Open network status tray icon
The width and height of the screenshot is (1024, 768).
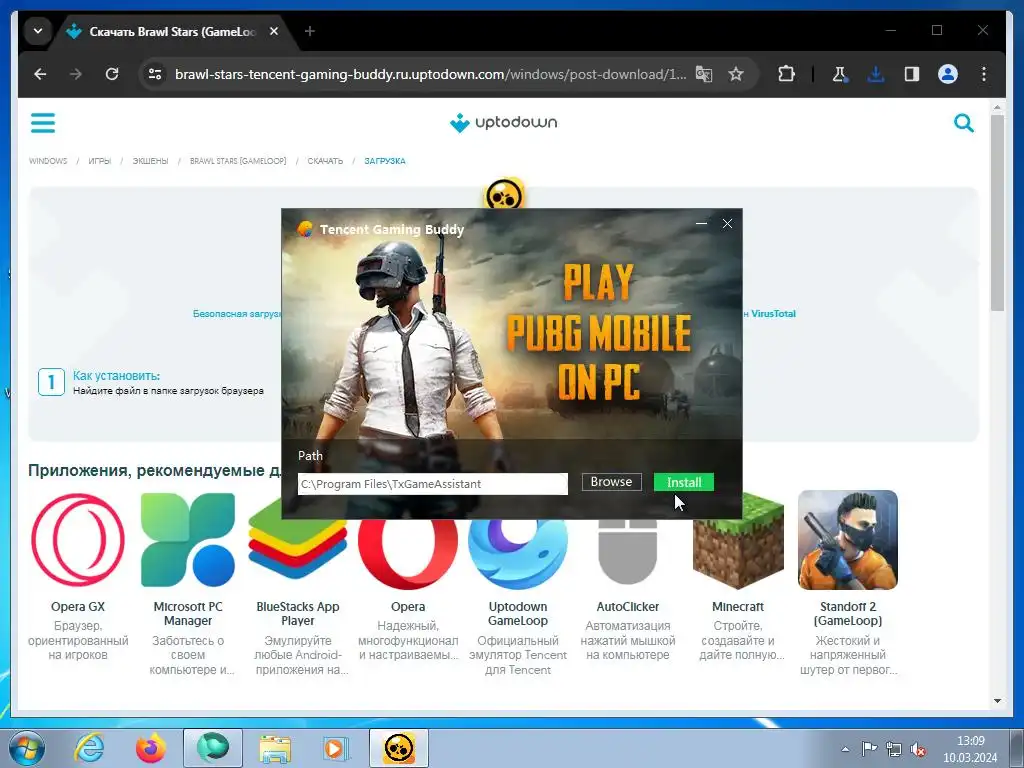pyautogui.click(x=893, y=749)
